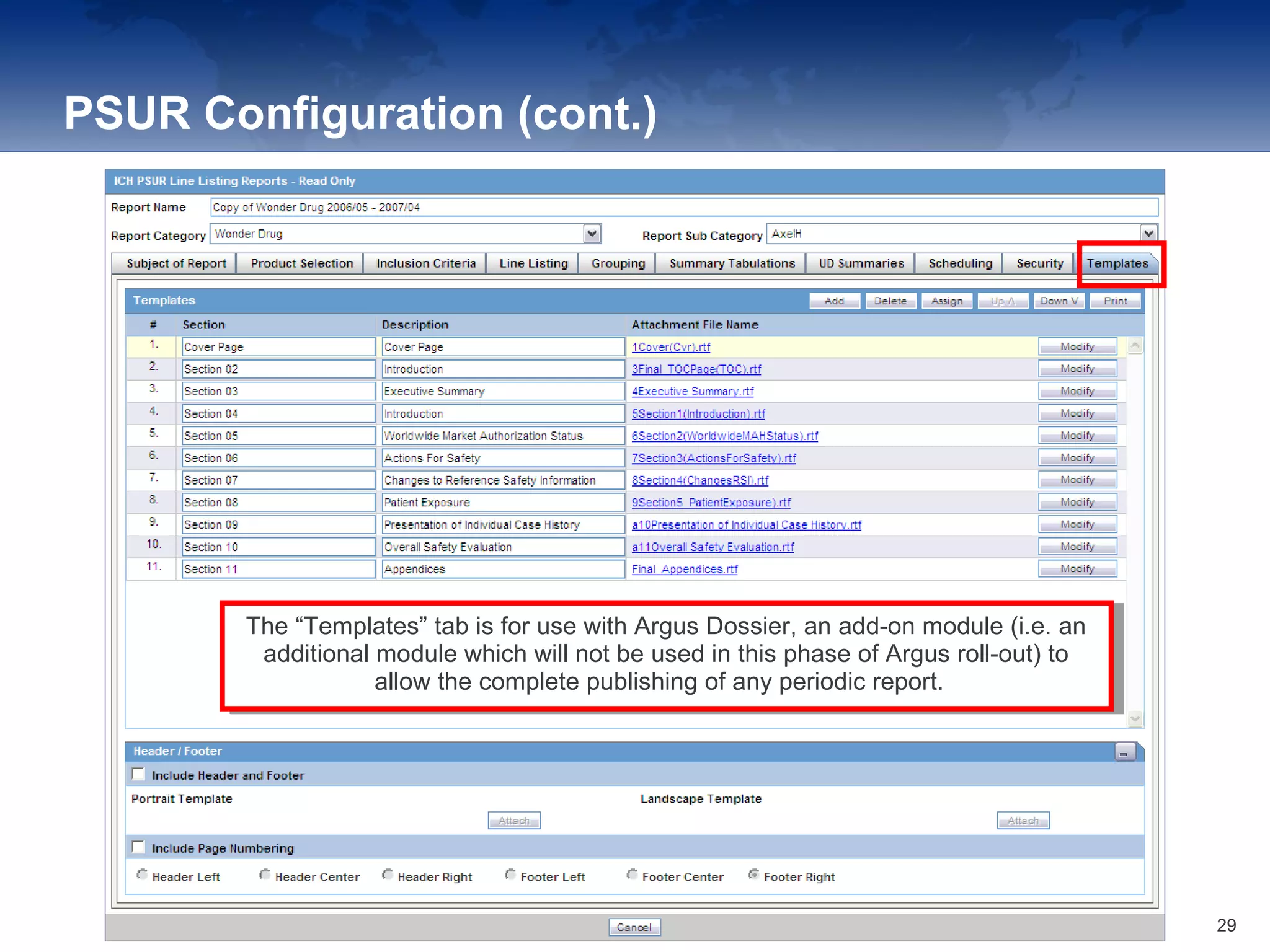The image size is (1270, 952).
Task: Open the Security tab
Action: (1040, 263)
